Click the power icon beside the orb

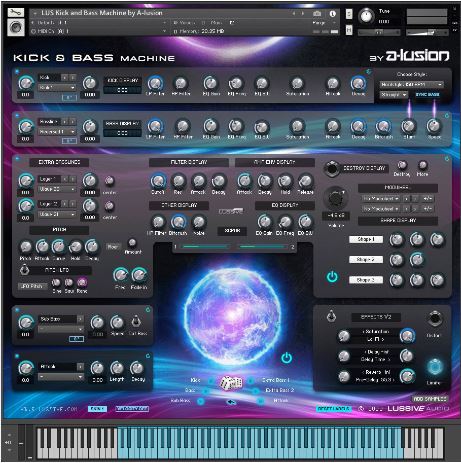click(286, 358)
